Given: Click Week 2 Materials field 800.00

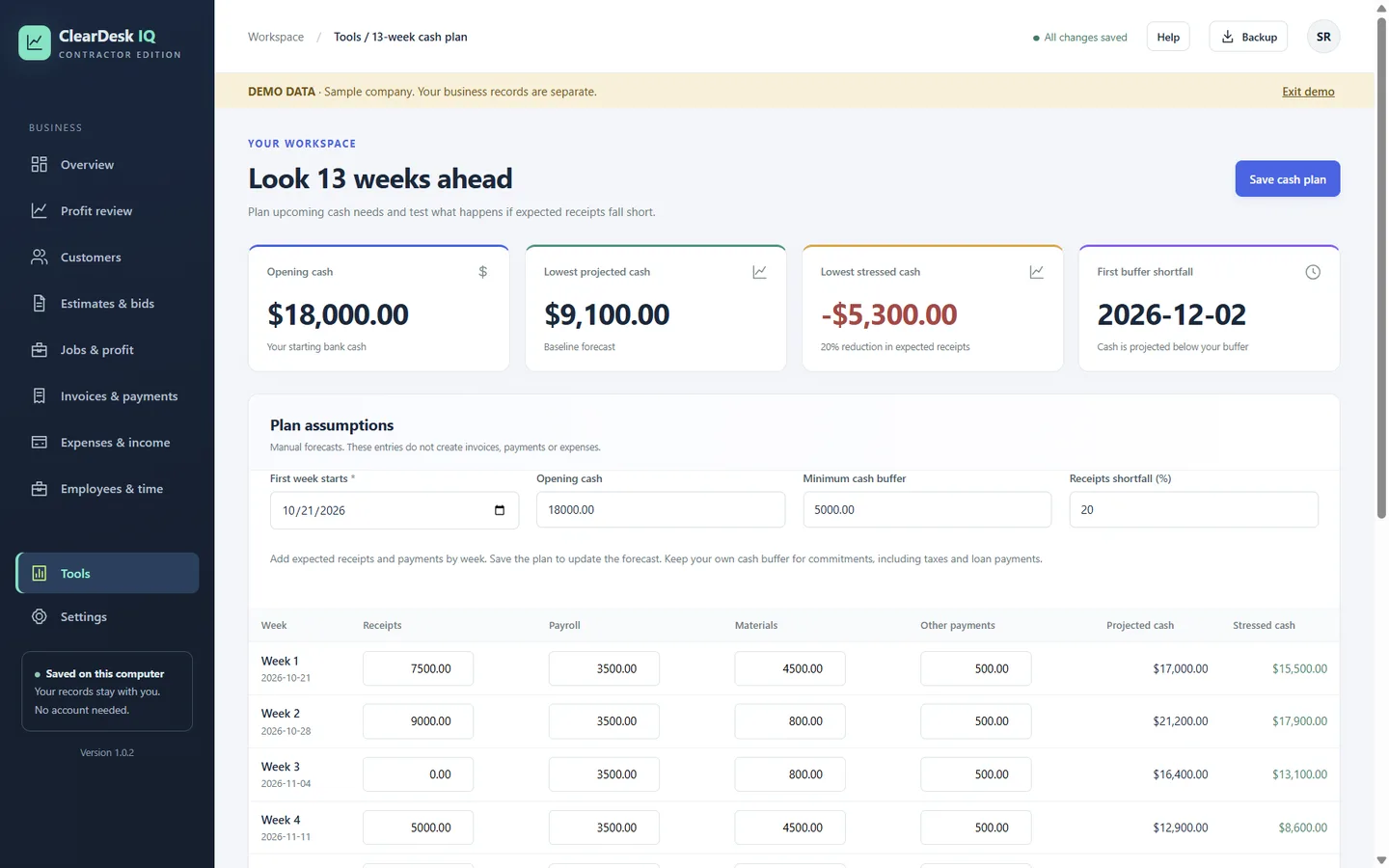Looking at the screenshot, I should point(790,721).
